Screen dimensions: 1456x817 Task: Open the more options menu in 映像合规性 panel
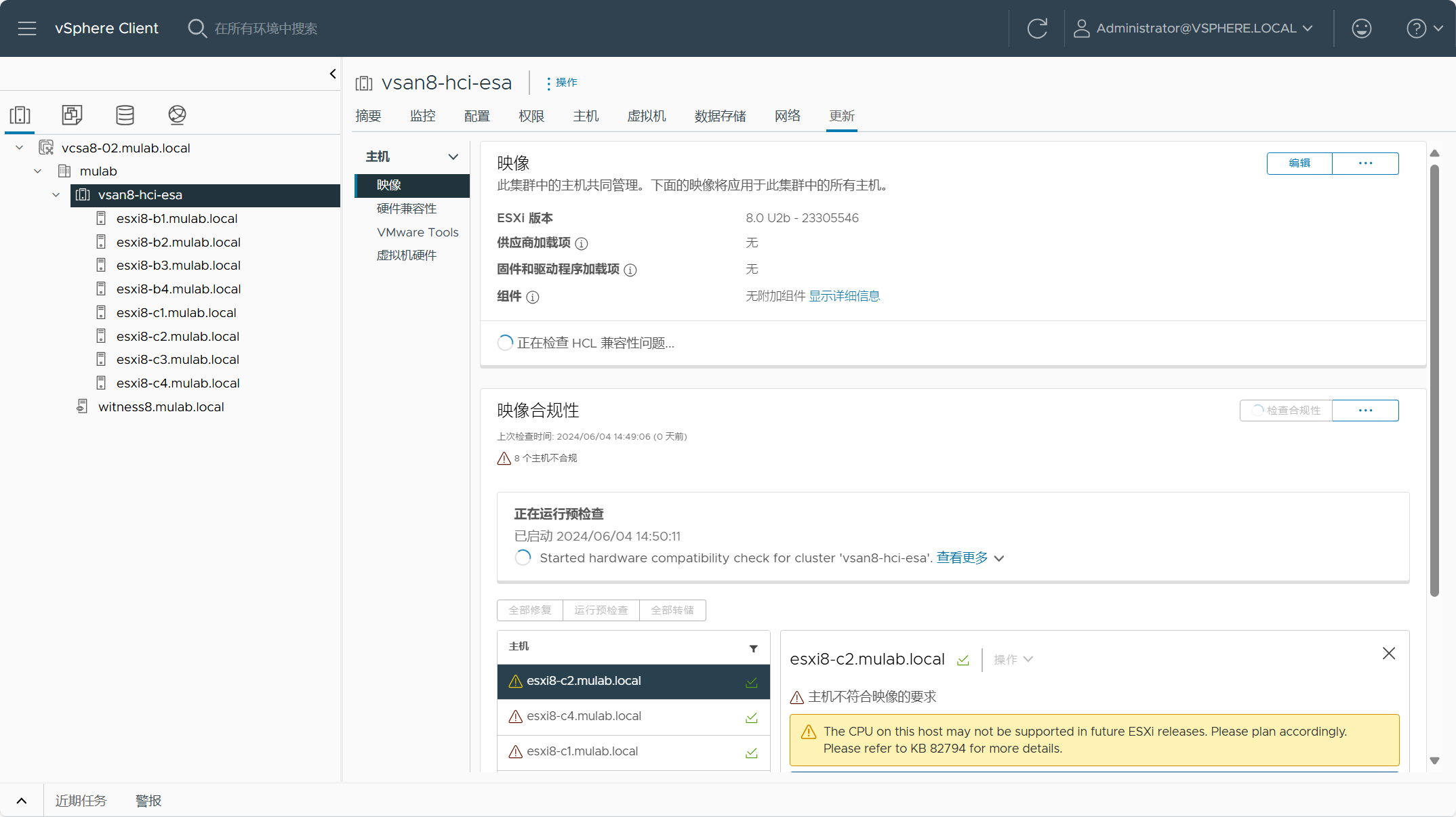point(1365,411)
